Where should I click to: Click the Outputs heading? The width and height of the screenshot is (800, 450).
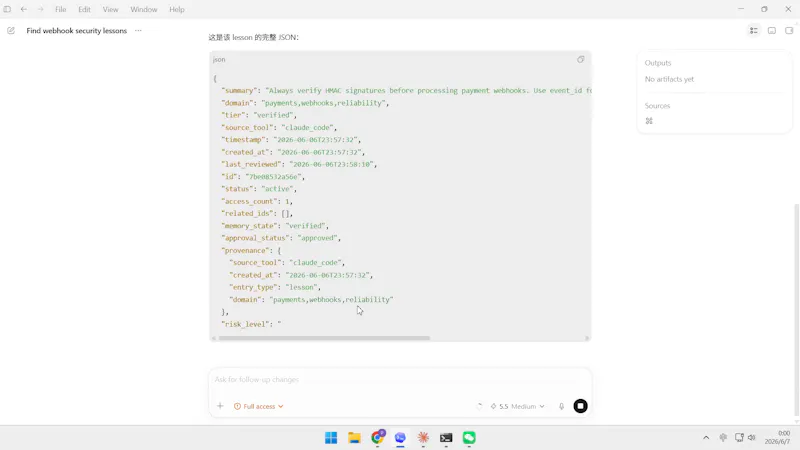pyautogui.click(x=658, y=63)
